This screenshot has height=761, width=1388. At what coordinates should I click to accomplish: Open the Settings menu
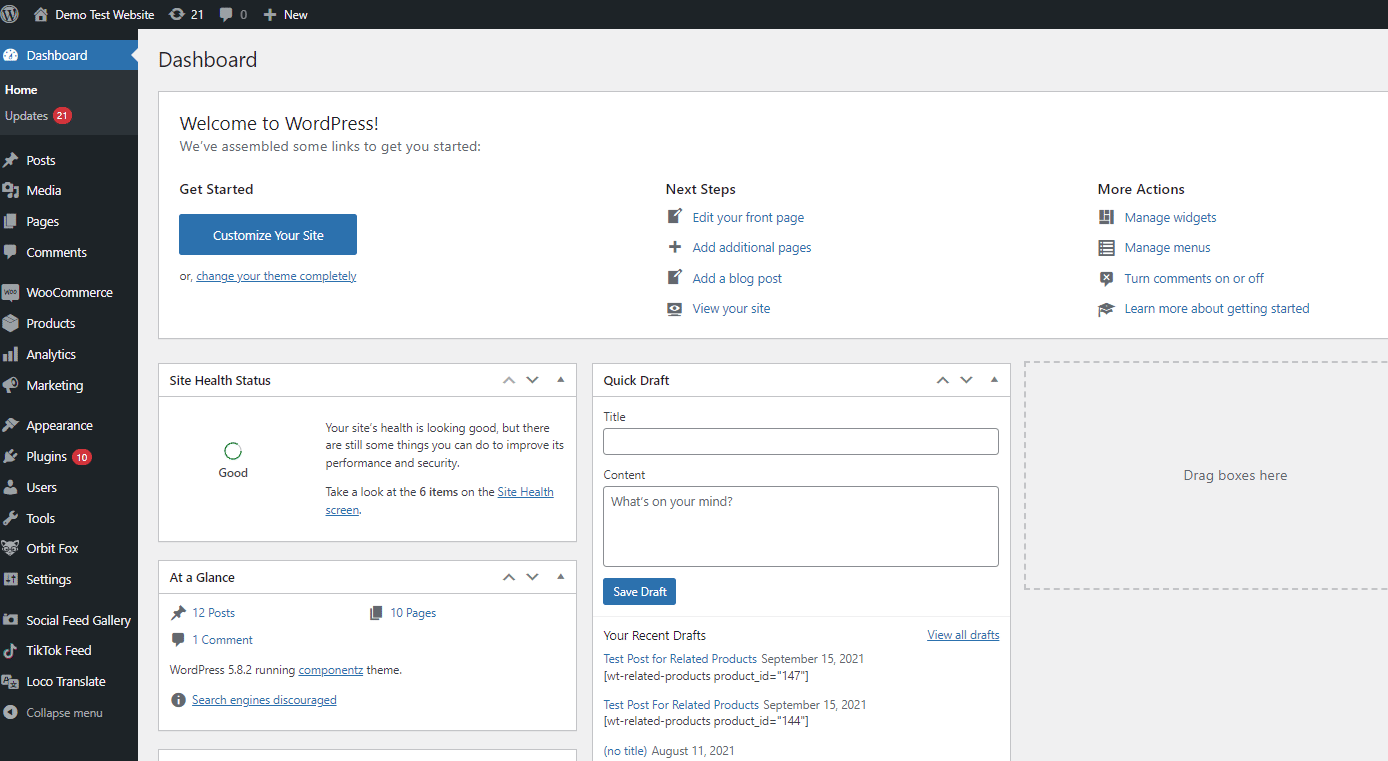[x=69, y=579]
